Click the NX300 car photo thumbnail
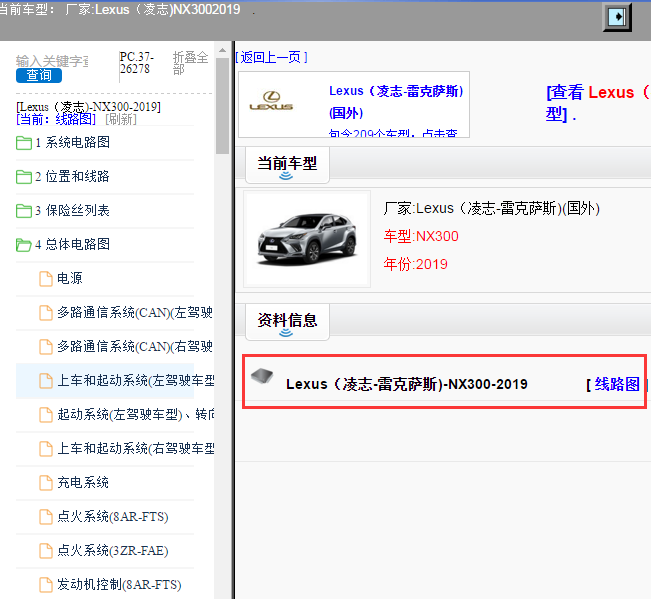The width and height of the screenshot is (651, 599). coord(307,239)
